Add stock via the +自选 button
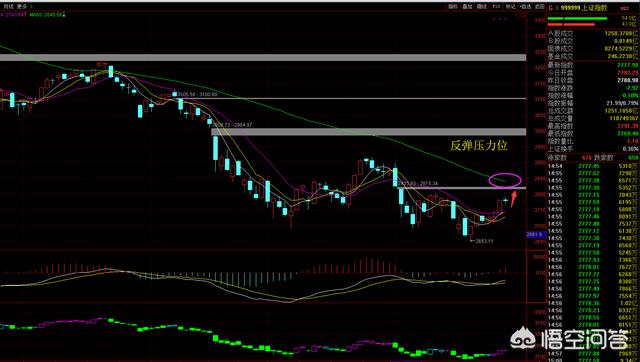 pos(525,7)
